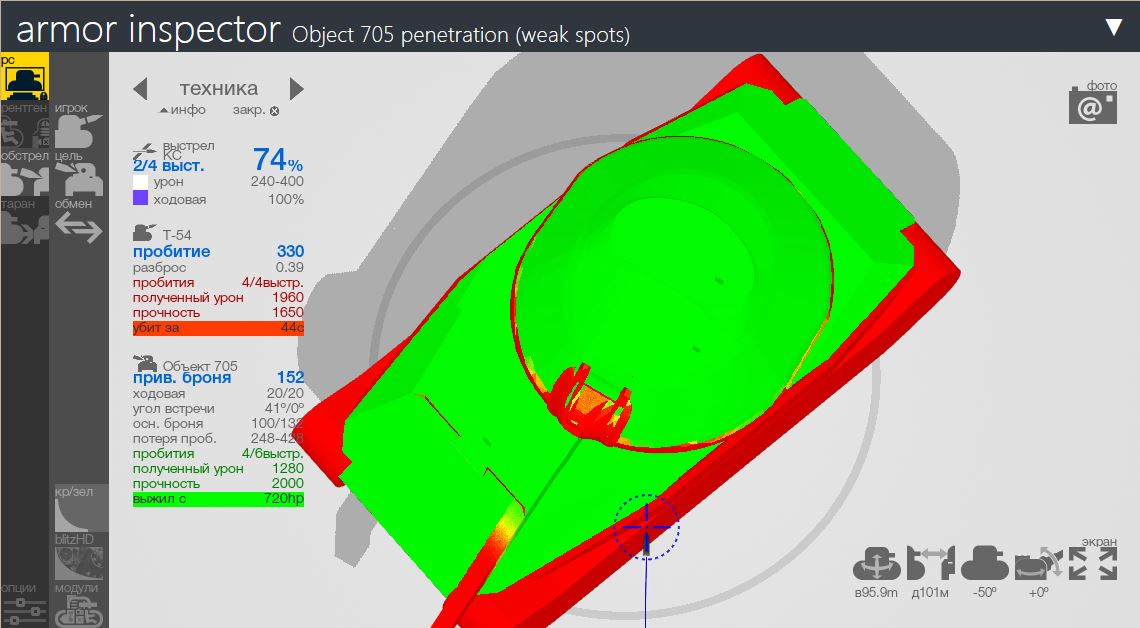Image resolution: width=1140 pixels, height=628 pixels.
Task: Click the green 'прочность 2000' row
Action: (218, 484)
